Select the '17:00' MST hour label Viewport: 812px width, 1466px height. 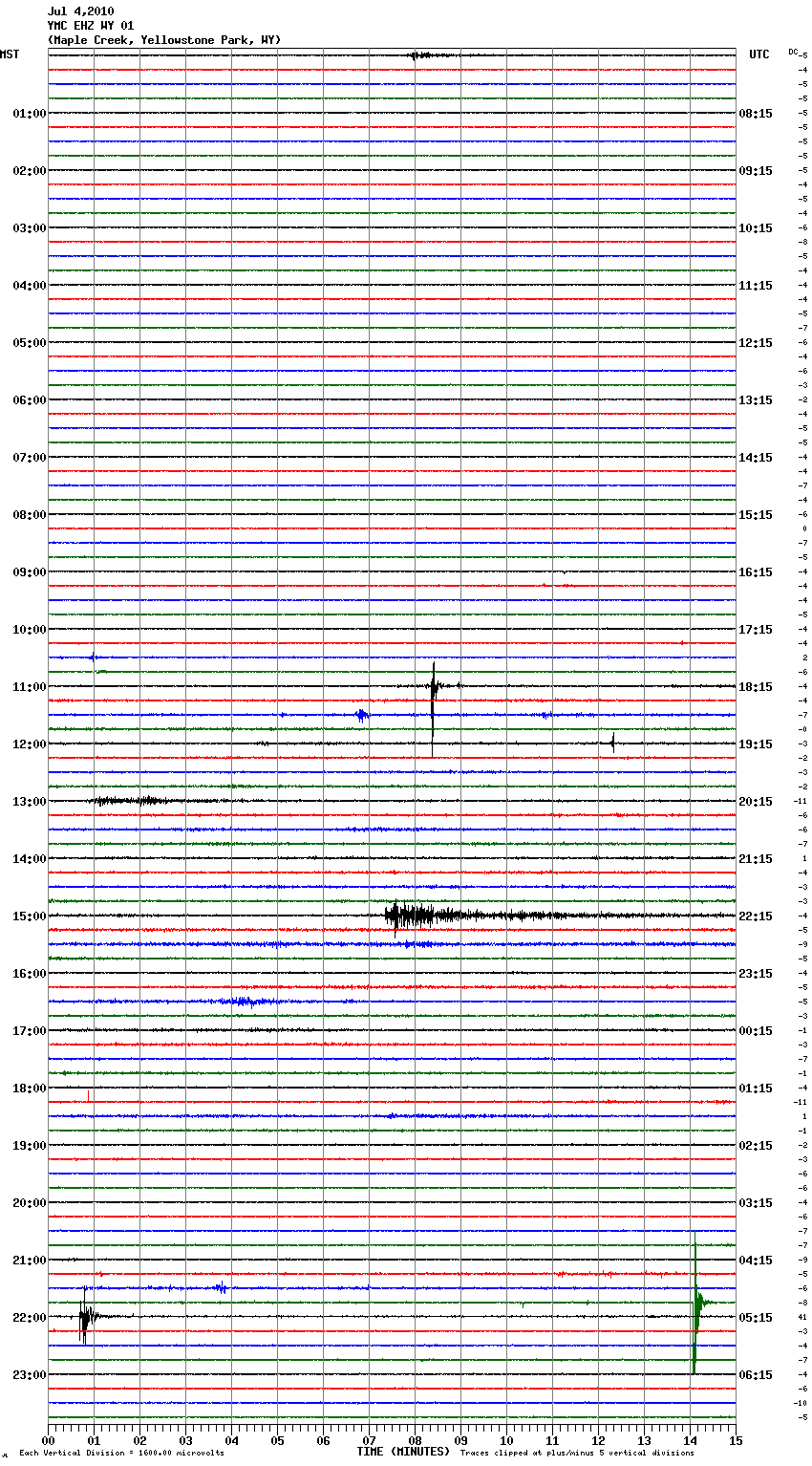[29, 1031]
